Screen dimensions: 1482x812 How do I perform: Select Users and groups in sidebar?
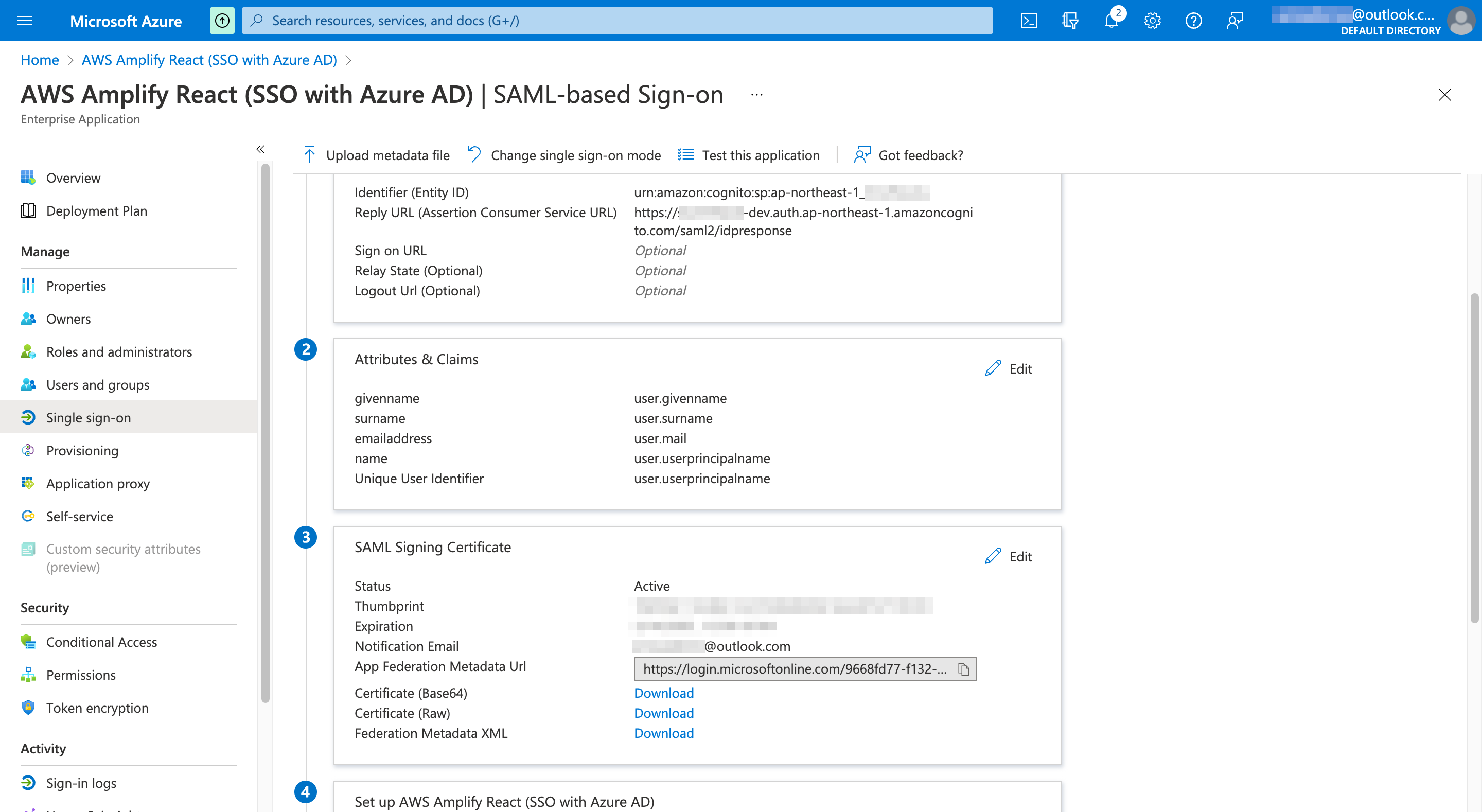click(x=97, y=384)
